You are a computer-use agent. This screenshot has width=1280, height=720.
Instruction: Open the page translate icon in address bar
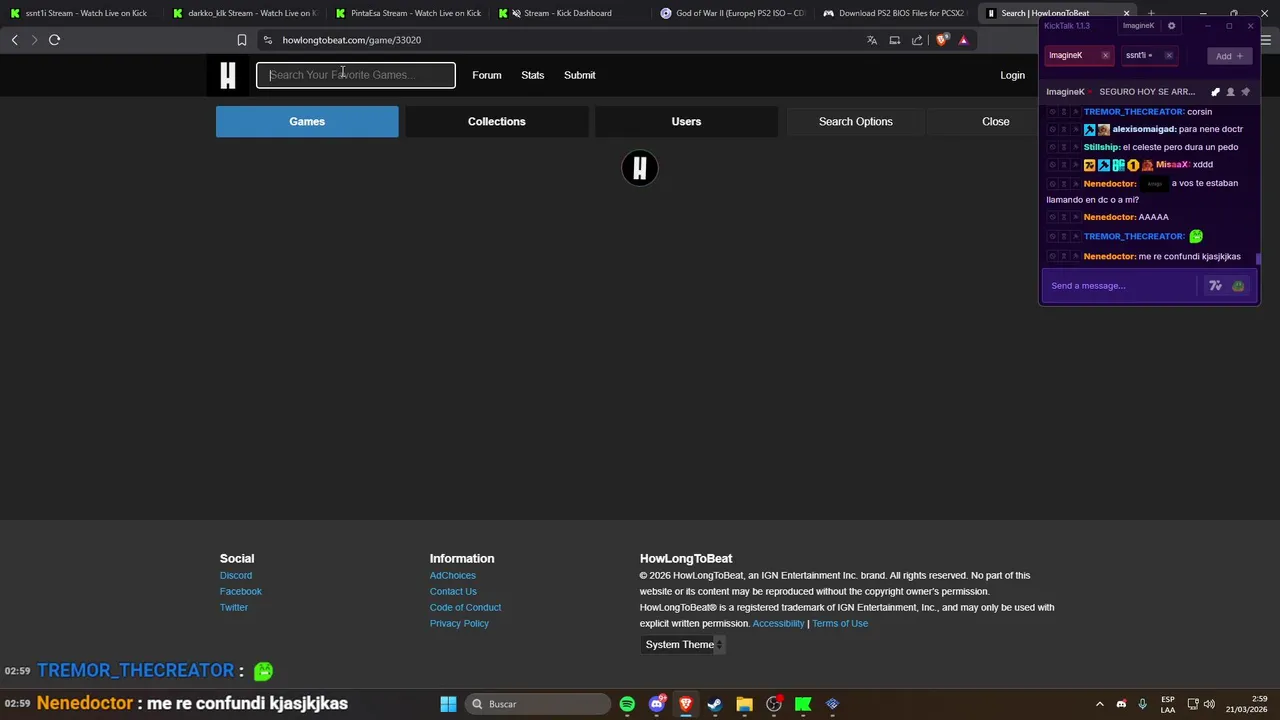point(872,40)
